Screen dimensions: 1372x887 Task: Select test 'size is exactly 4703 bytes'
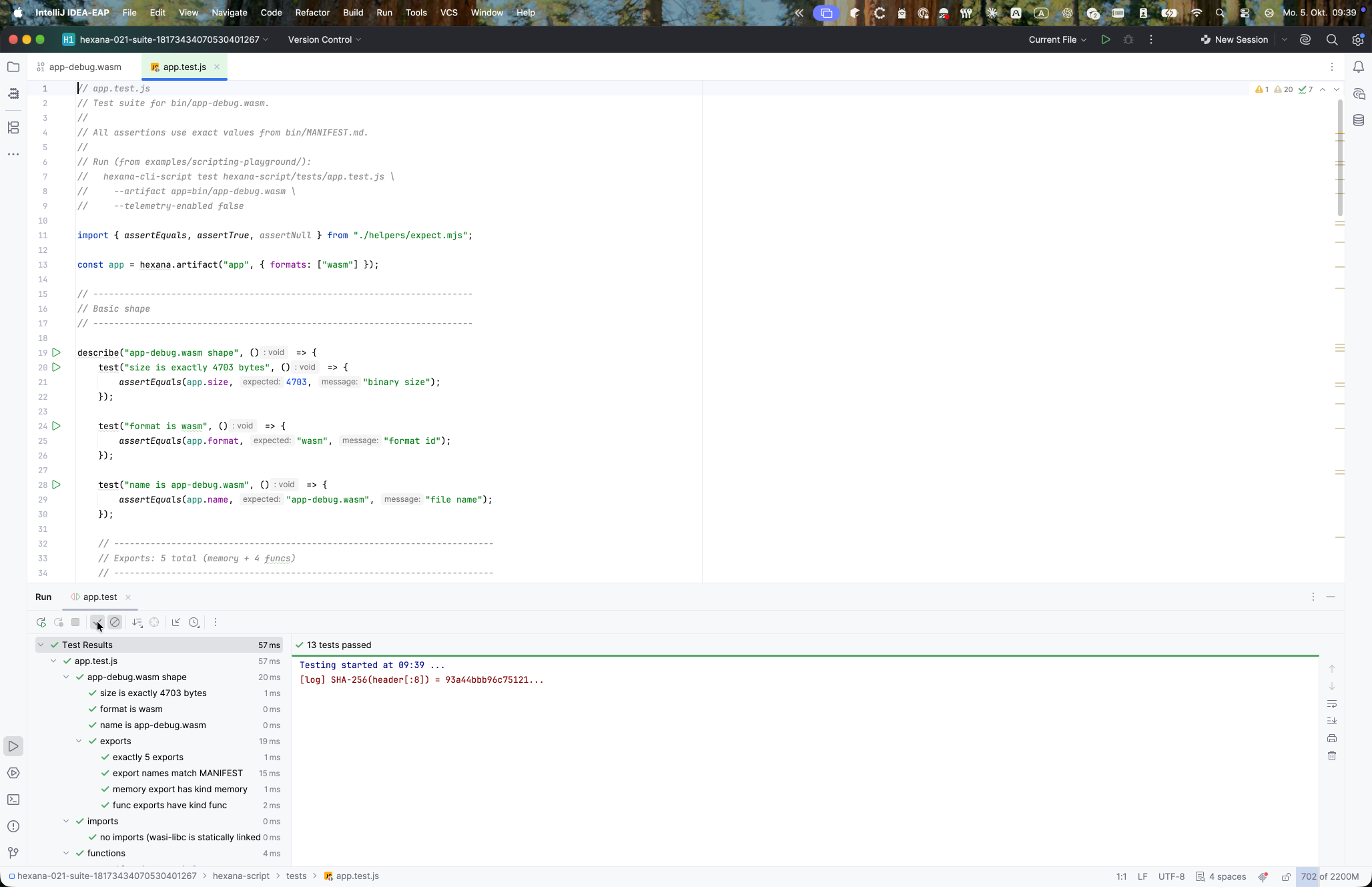153,693
